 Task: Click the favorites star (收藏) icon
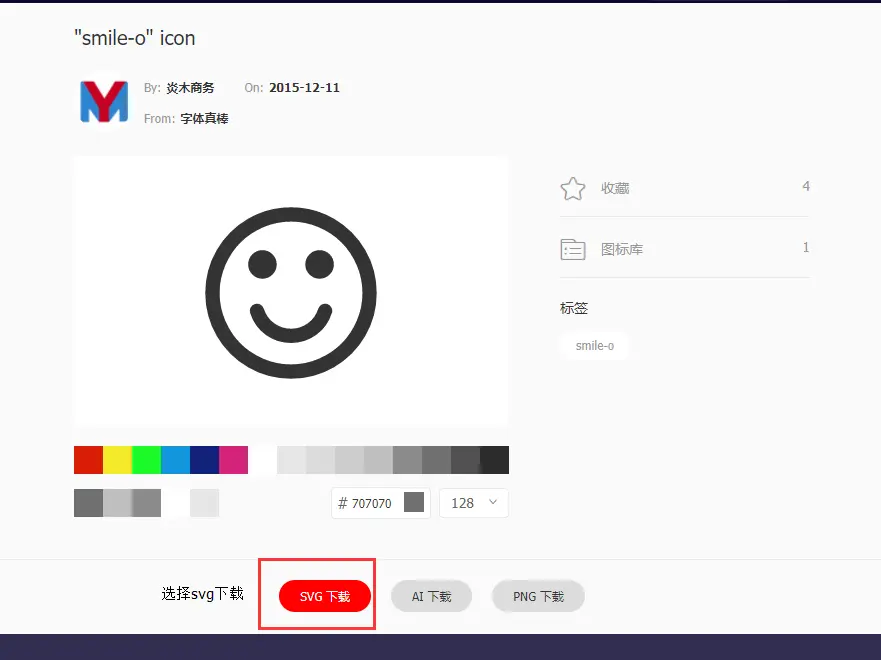[x=572, y=188]
